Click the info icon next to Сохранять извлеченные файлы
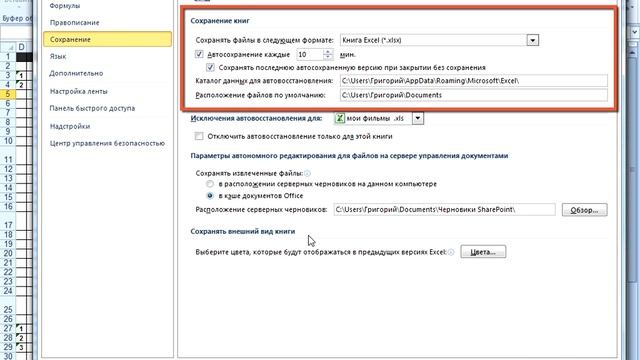This screenshot has height=360, width=640. pyautogui.click(x=307, y=173)
